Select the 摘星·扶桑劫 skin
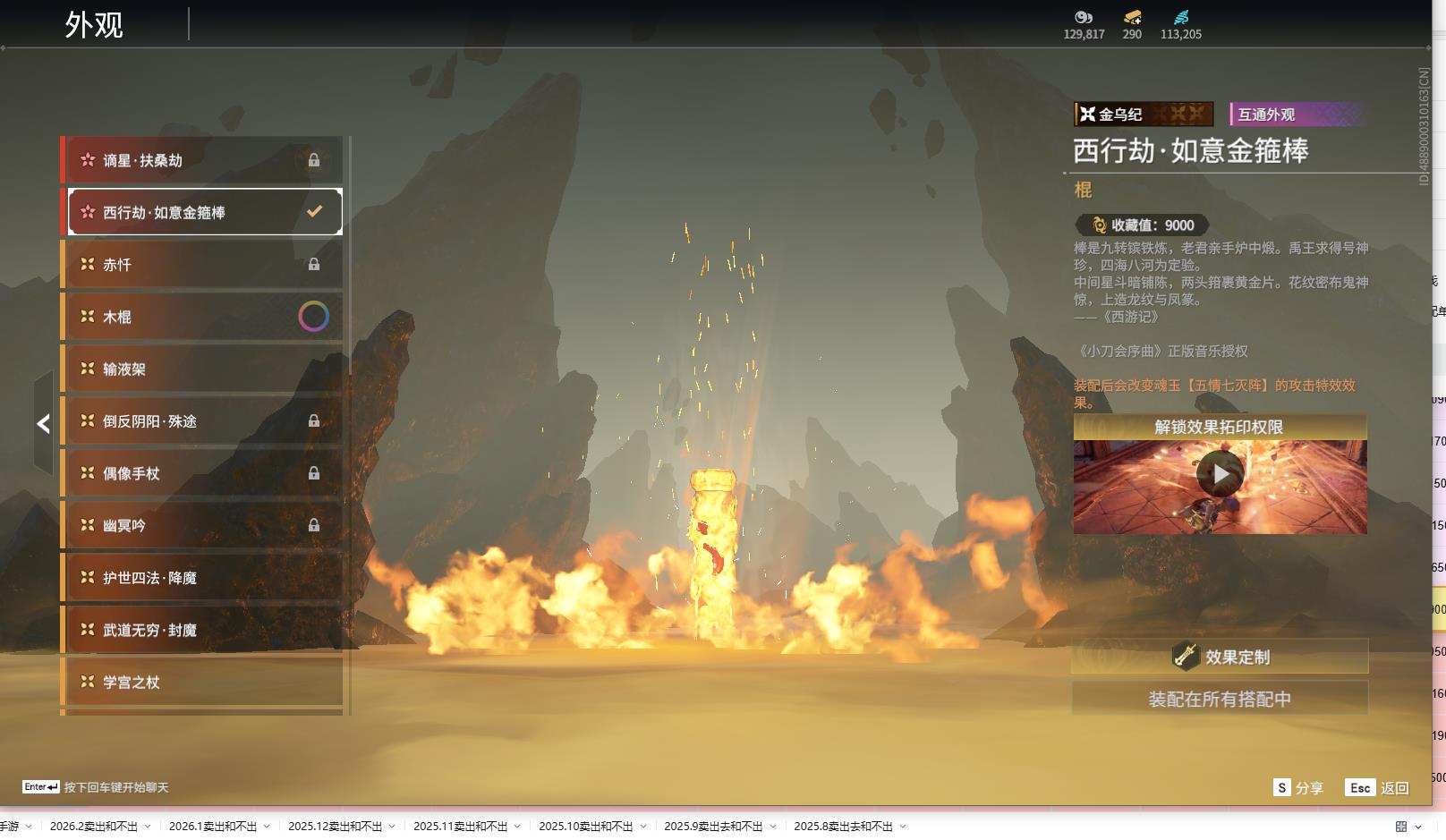Screen dimensions: 1446x840 (x=203, y=160)
